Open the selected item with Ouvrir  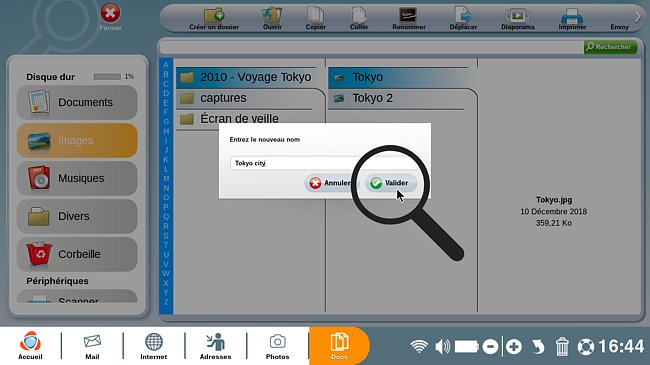coord(272,18)
